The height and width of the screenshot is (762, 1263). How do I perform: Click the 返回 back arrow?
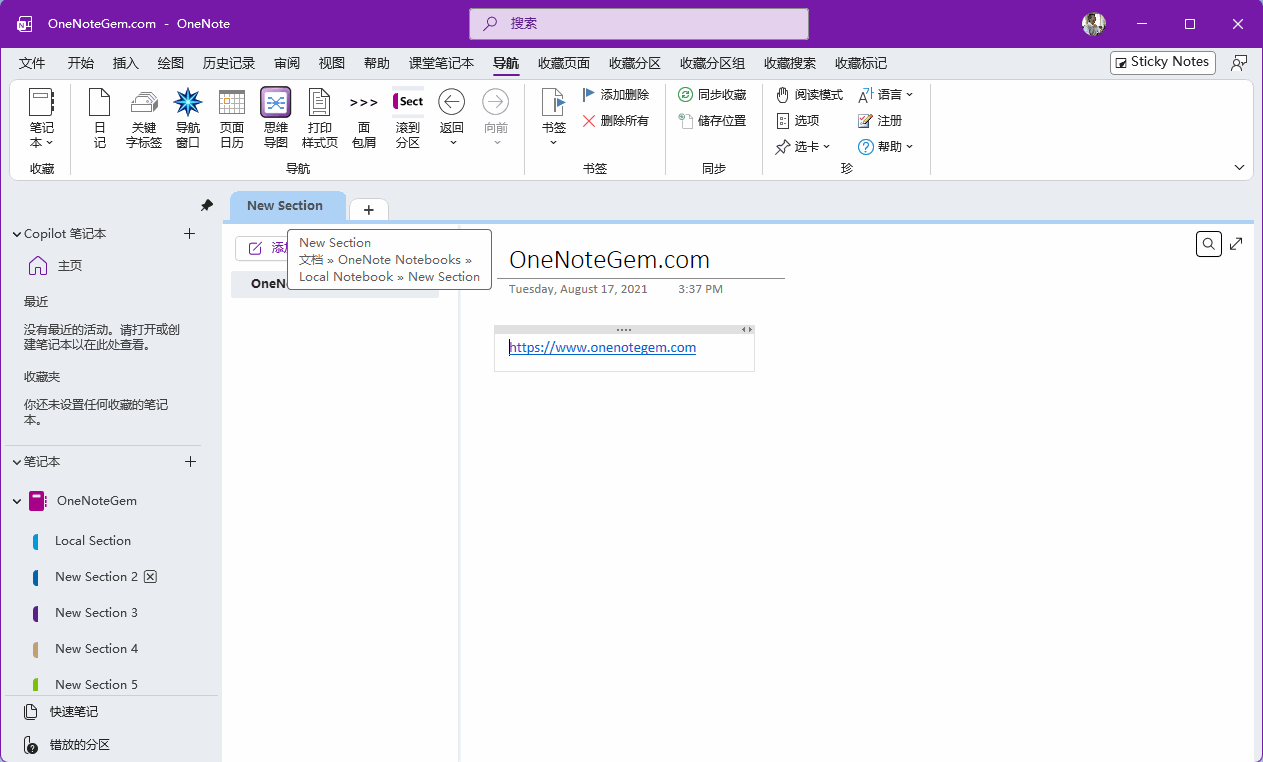pos(452,102)
